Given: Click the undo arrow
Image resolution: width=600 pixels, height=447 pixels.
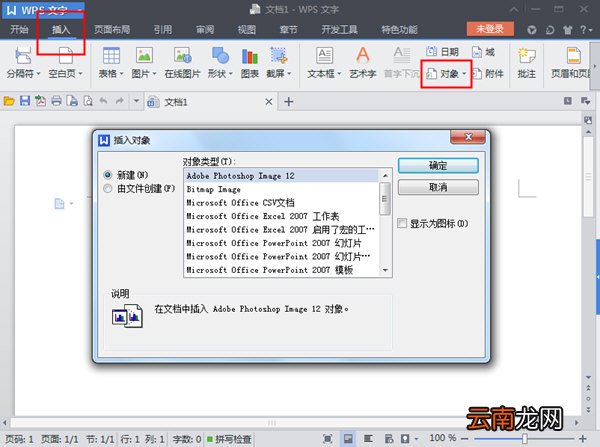Looking at the screenshot, I should [103, 101].
